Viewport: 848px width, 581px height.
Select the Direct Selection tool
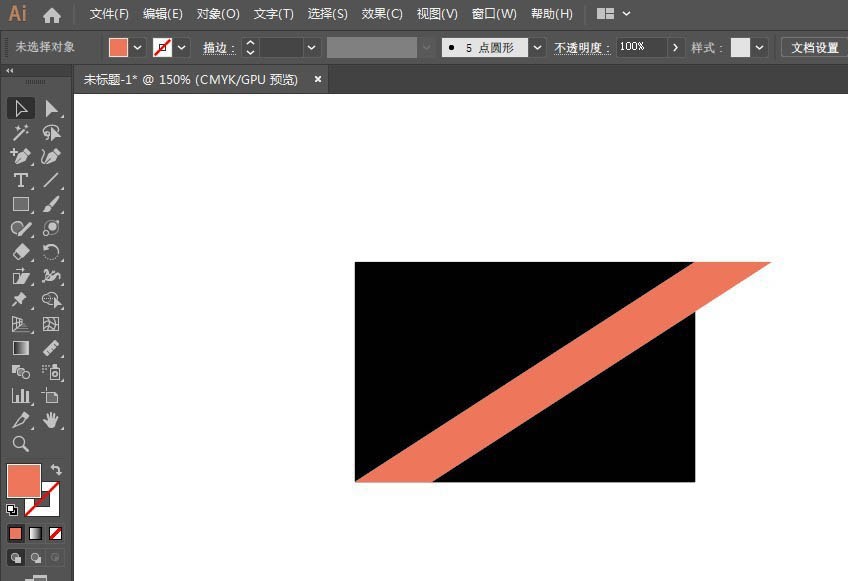51,108
